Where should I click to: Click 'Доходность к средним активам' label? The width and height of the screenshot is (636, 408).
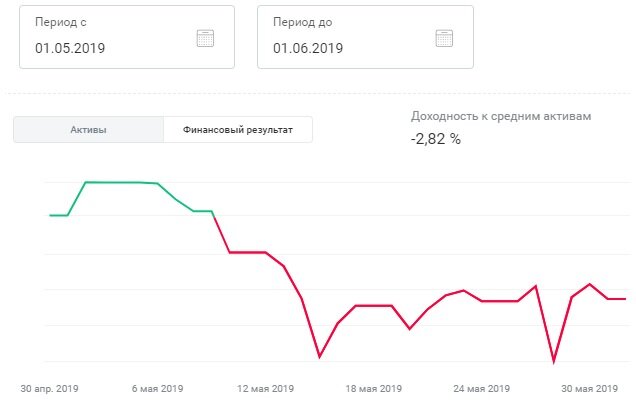501,116
